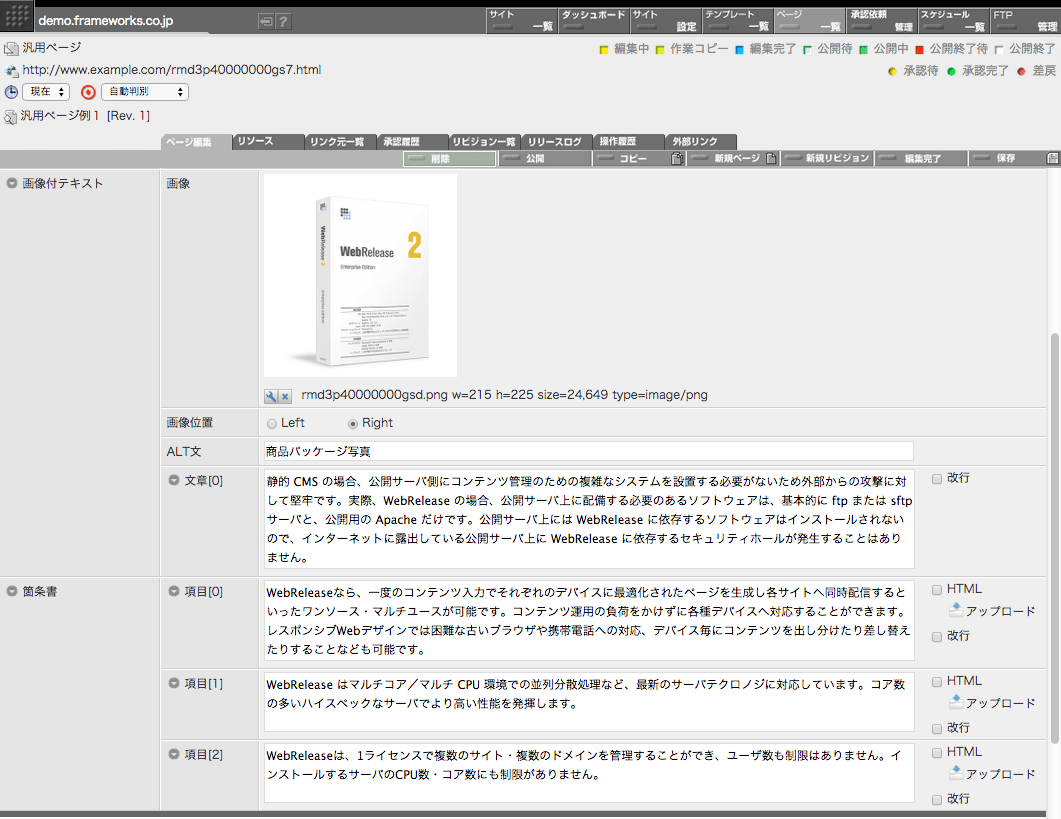The height and width of the screenshot is (819, 1061).
Task: Switch to the リソース tab
Action: tap(268, 141)
